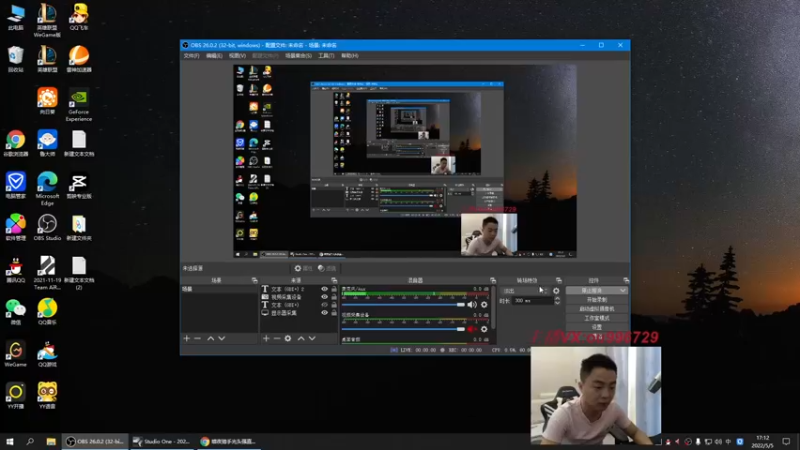This screenshot has height=450, width=800.
Task: Increase the transition duration with the up arrow
Action: pyautogui.click(x=557, y=299)
